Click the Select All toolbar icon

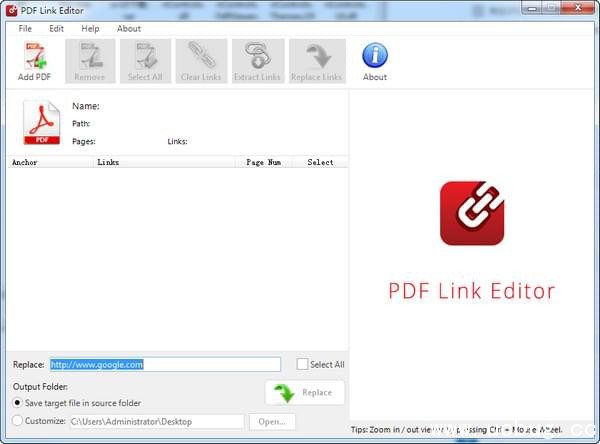coord(145,61)
